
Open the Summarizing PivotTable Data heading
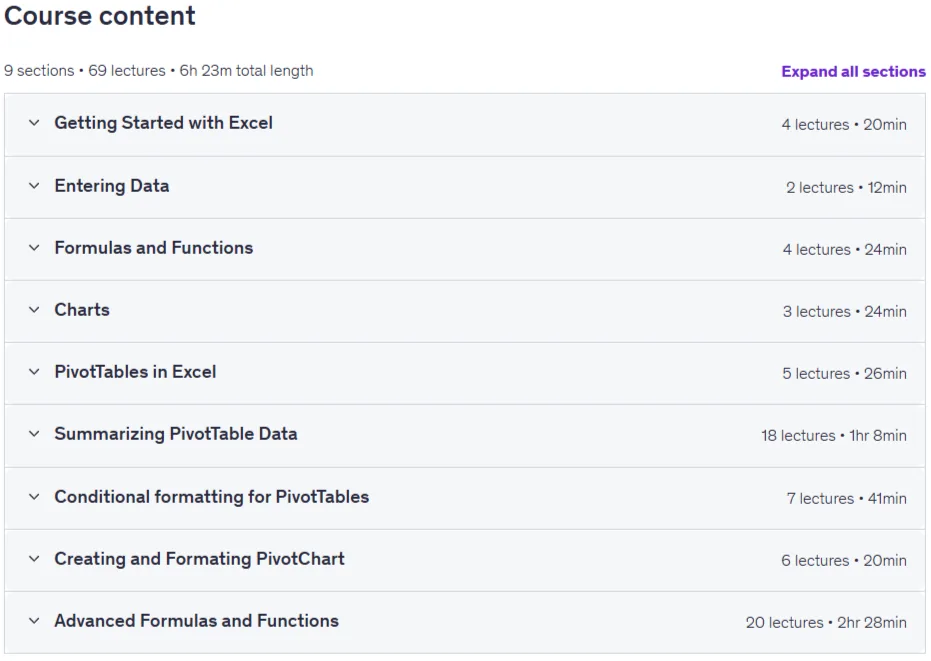[x=176, y=434]
